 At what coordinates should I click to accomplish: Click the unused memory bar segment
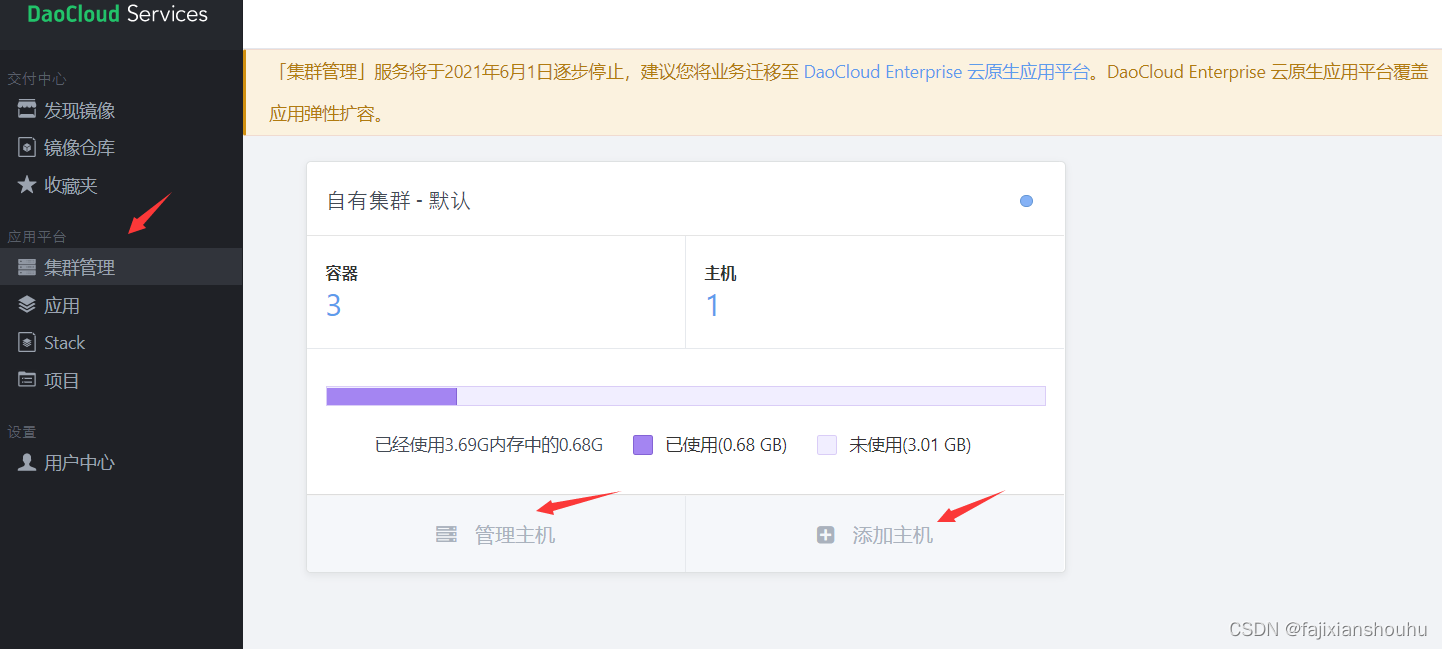(751, 396)
